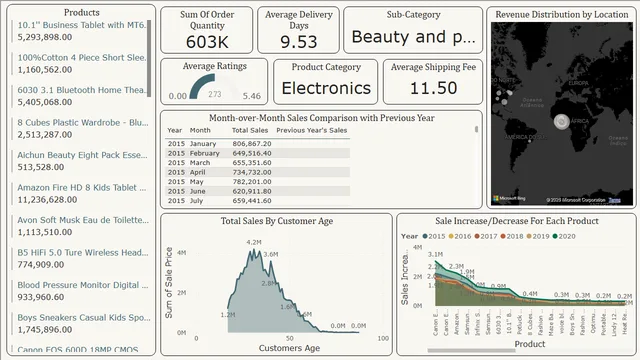This screenshot has height=360, width=640.
Task: Click the Total Sales By Customer Age title
Action: pyautogui.click(x=277, y=221)
